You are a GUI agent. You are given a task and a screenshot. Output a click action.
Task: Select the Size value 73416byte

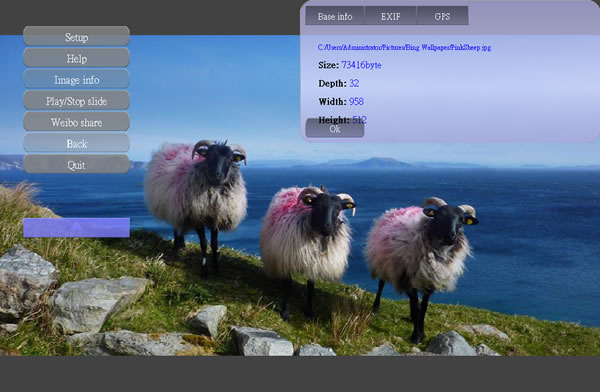click(x=361, y=65)
